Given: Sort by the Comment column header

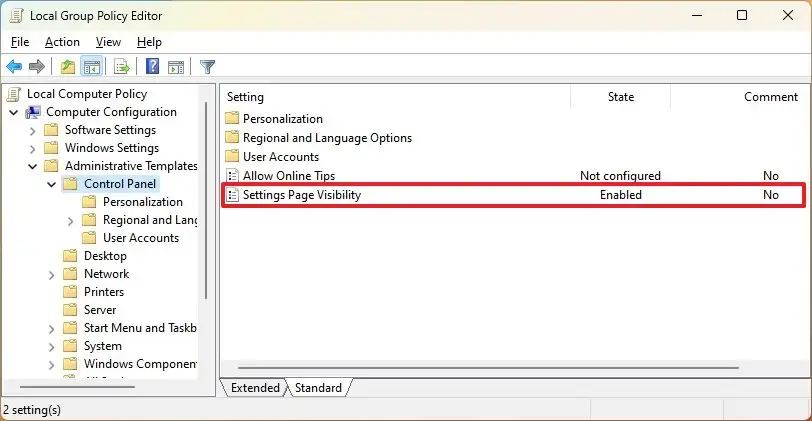Looking at the screenshot, I should 771,97.
